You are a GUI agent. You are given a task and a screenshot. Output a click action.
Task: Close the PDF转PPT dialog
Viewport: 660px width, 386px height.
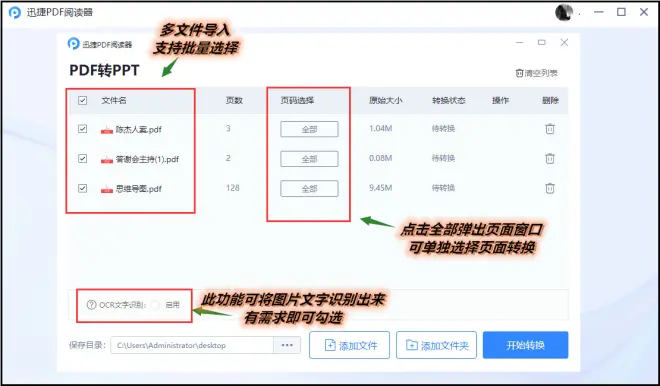coord(564,43)
